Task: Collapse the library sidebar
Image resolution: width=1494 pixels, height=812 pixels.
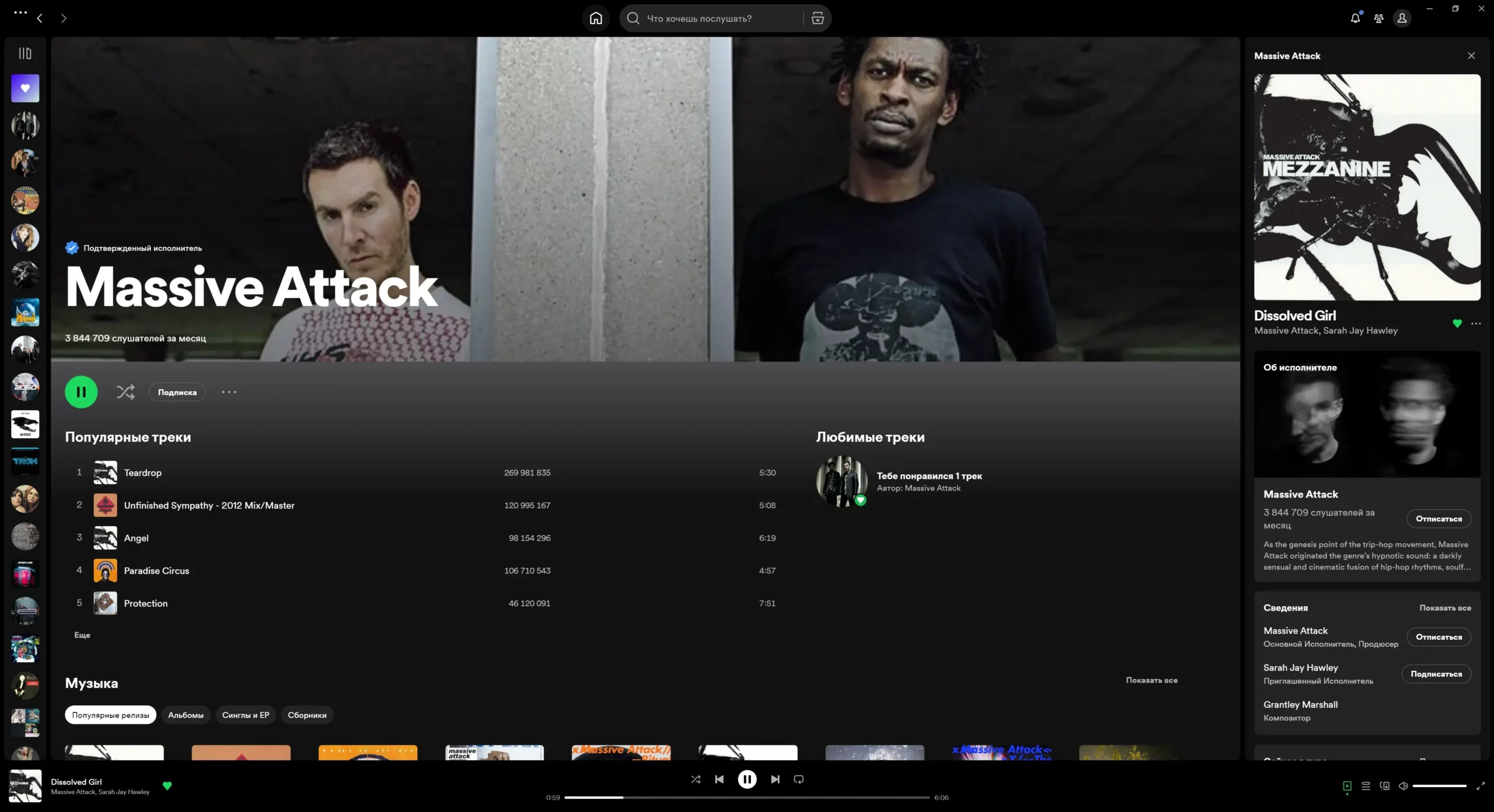Action: pos(24,52)
